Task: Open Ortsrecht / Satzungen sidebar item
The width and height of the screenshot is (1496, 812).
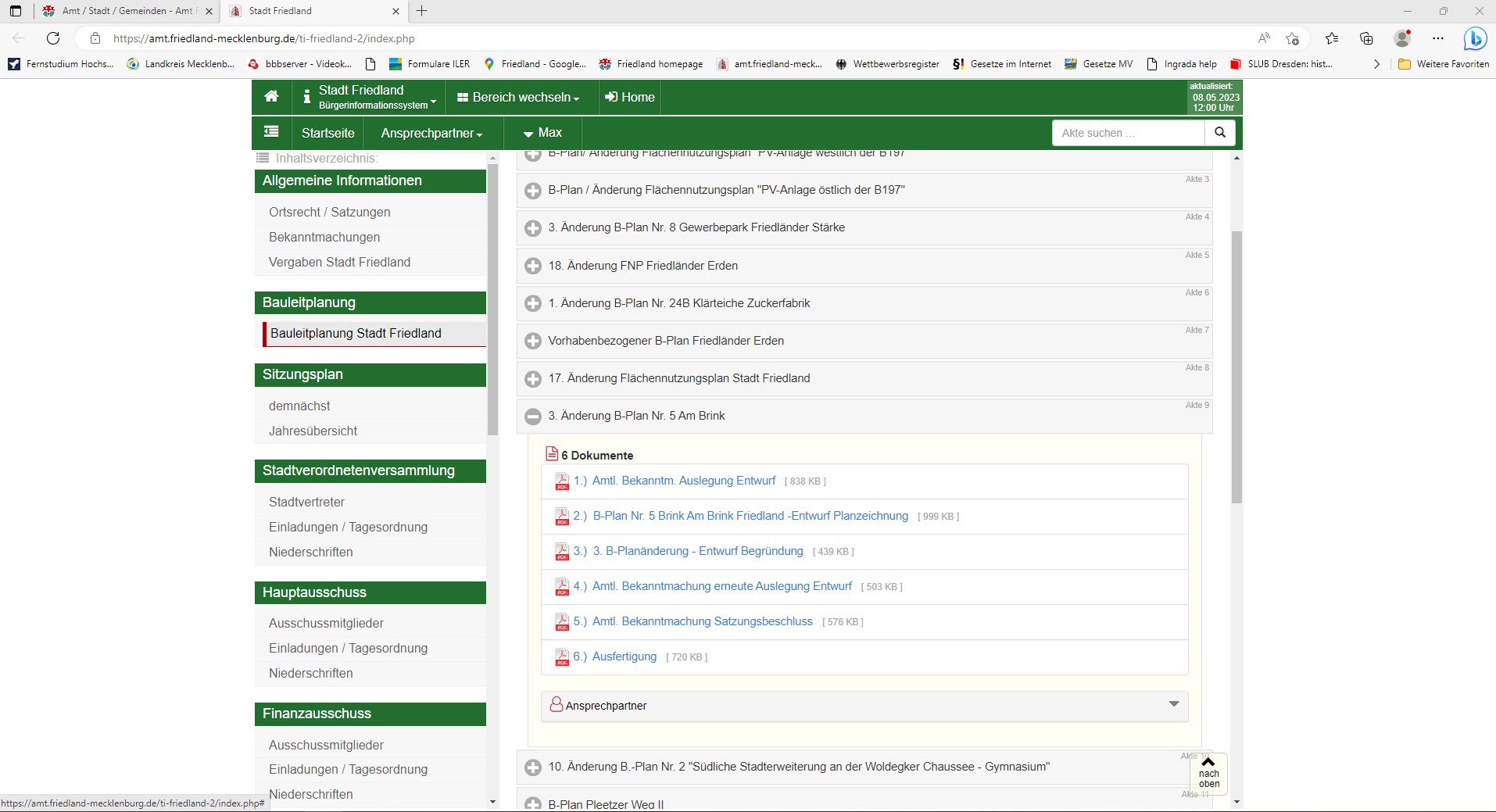Action: coord(329,212)
